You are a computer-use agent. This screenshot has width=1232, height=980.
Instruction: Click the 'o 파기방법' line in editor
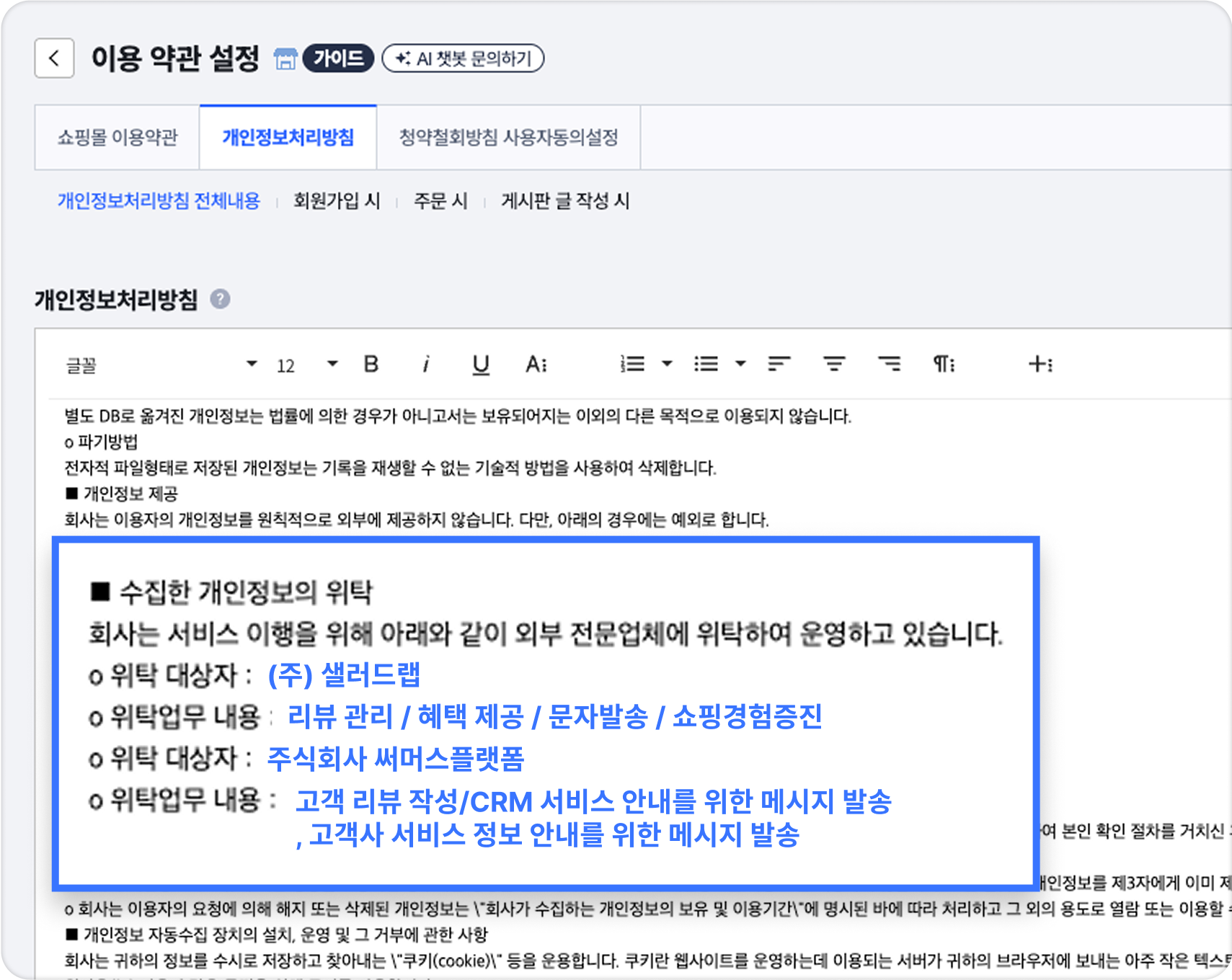101,442
